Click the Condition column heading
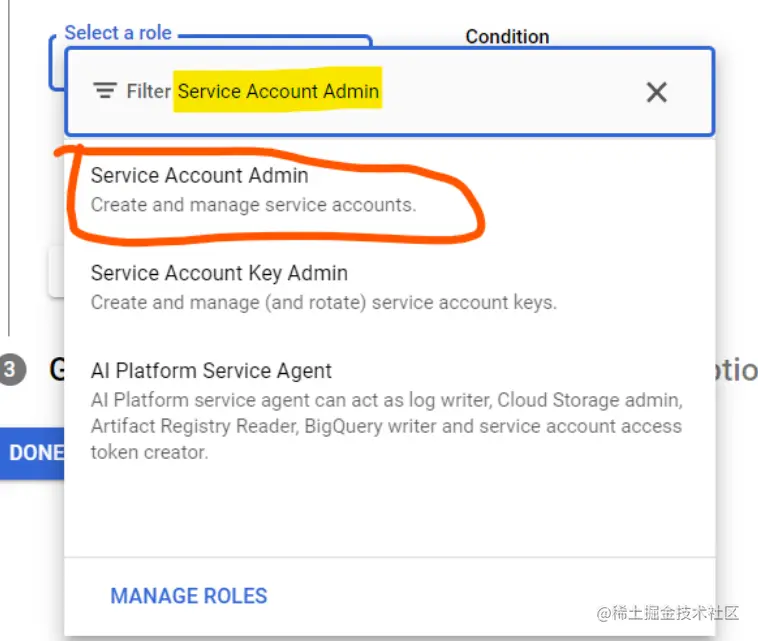This screenshot has height=641, width=758. (x=507, y=36)
